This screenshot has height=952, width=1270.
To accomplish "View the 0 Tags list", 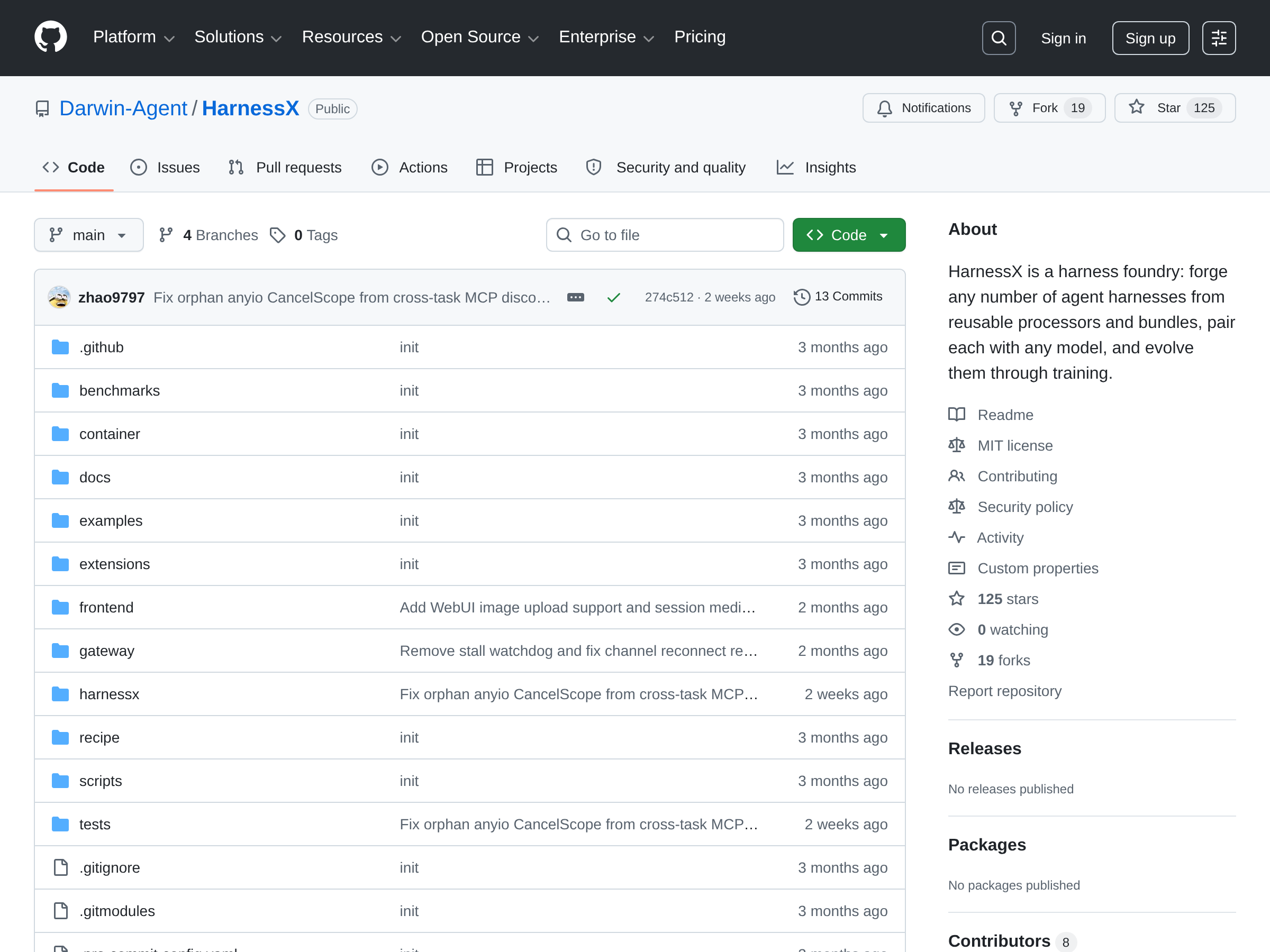I will [304, 235].
